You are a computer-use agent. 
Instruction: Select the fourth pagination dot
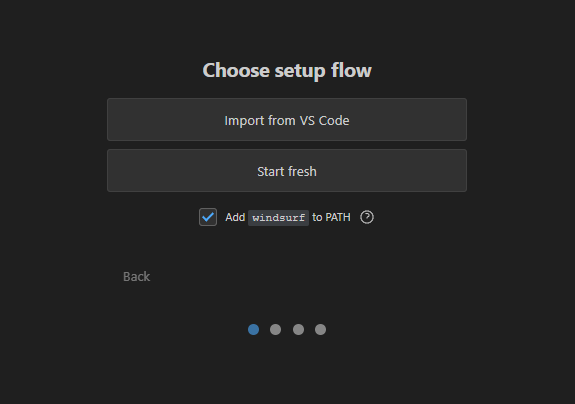pos(320,329)
